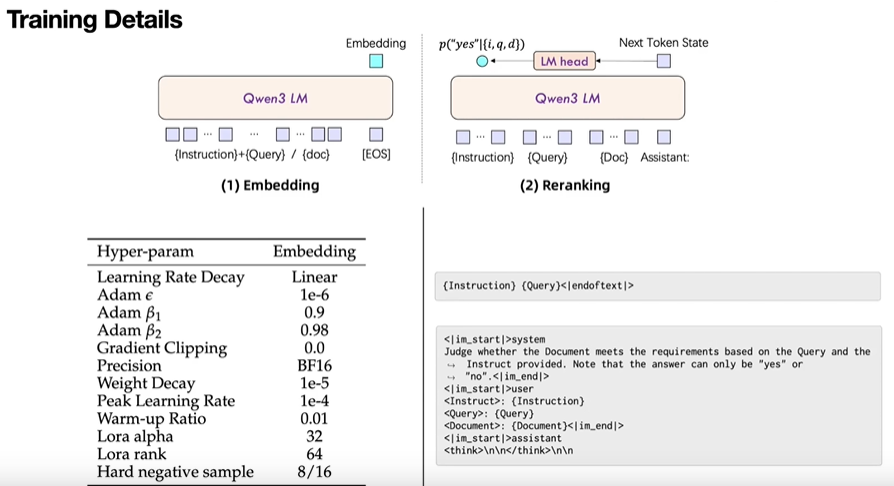Screen dimensions: 894x486
Task: Click the 'Hyper-param' table header
Action: [145, 252]
